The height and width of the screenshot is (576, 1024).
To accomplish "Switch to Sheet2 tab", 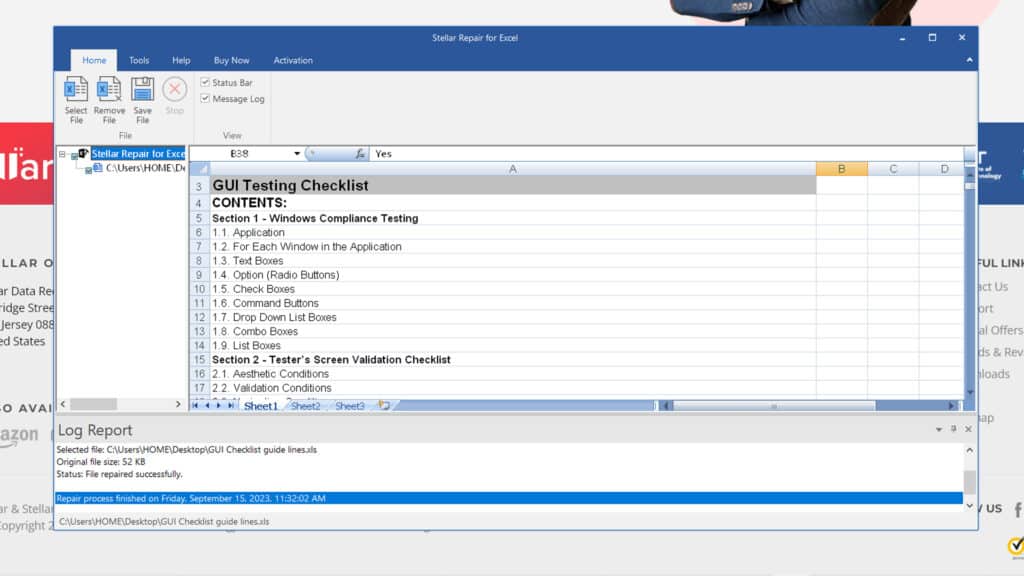I will [x=306, y=406].
